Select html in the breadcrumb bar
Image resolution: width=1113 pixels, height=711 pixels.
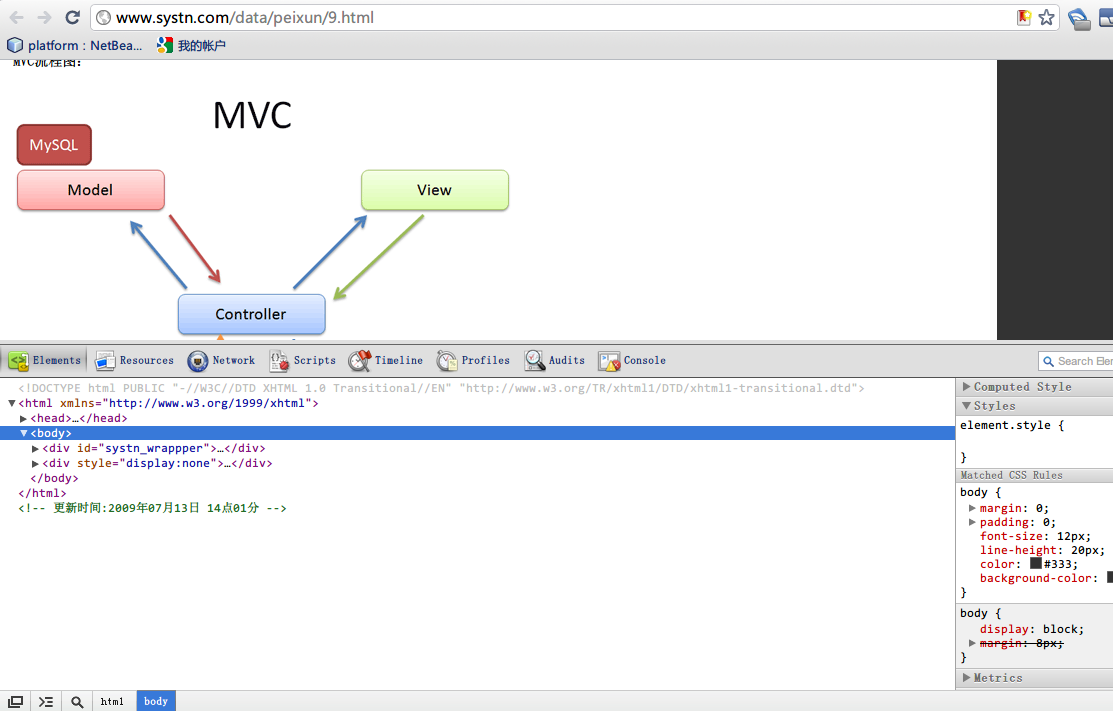(112, 702)
